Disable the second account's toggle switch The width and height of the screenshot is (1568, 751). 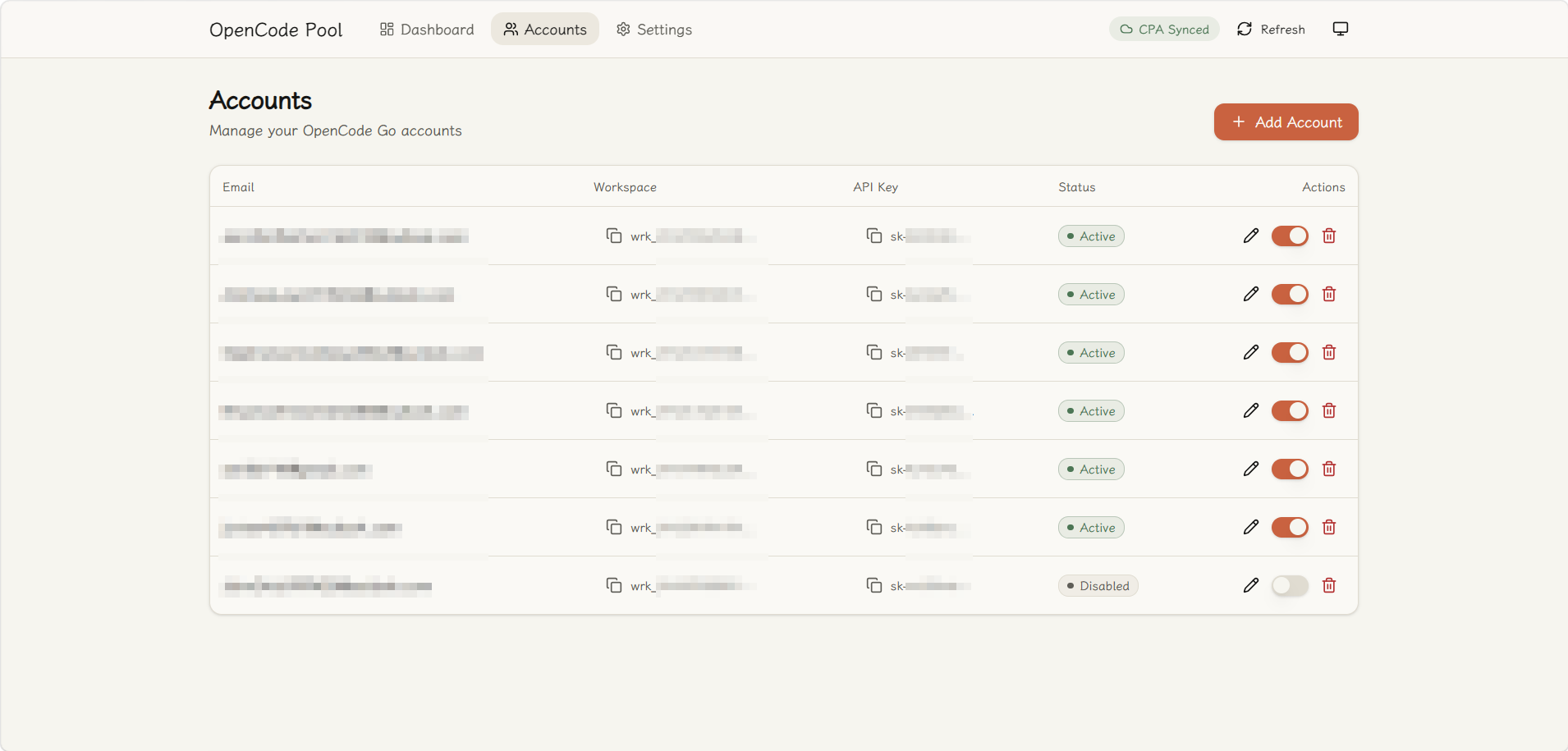[x=1290, y=294]
